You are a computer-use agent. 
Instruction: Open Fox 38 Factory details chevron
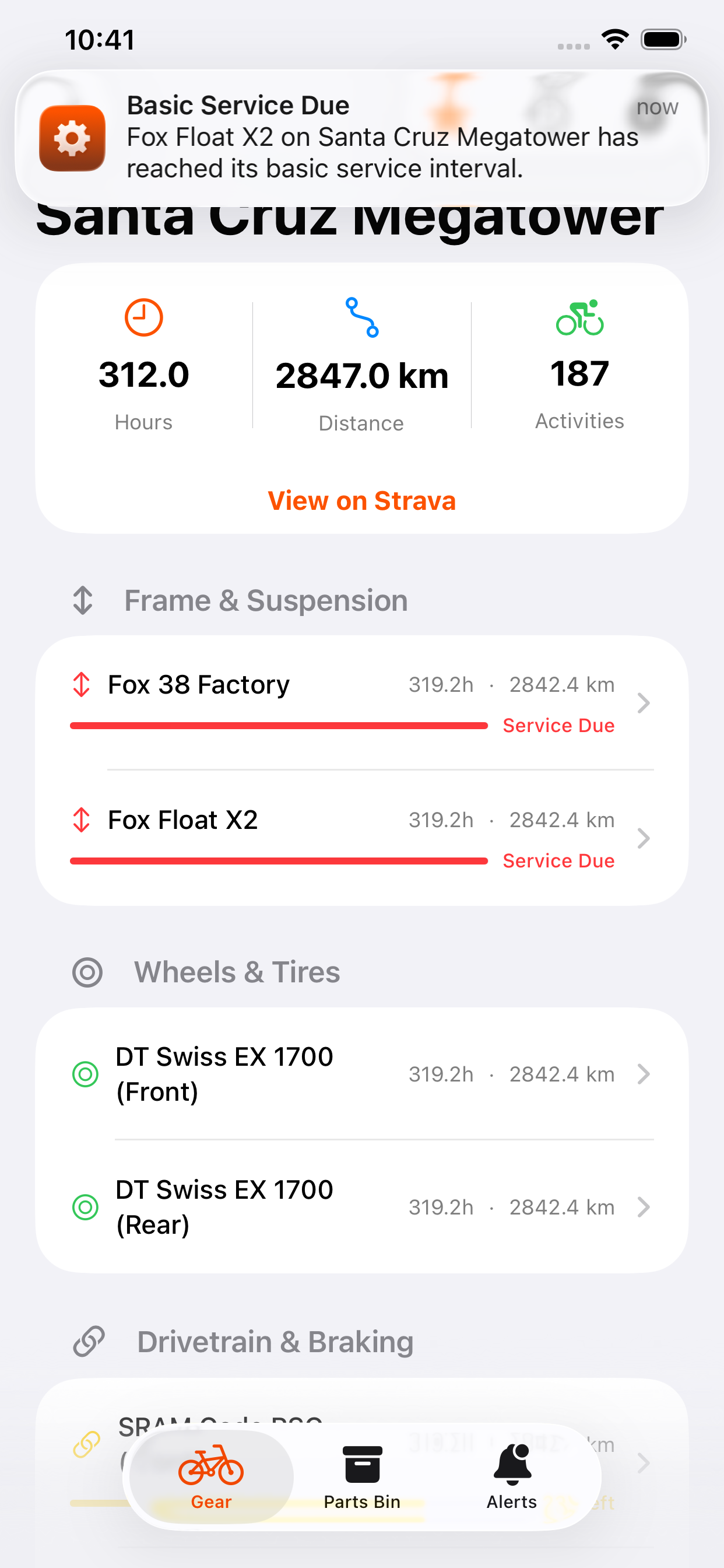(x=644, y=703)
